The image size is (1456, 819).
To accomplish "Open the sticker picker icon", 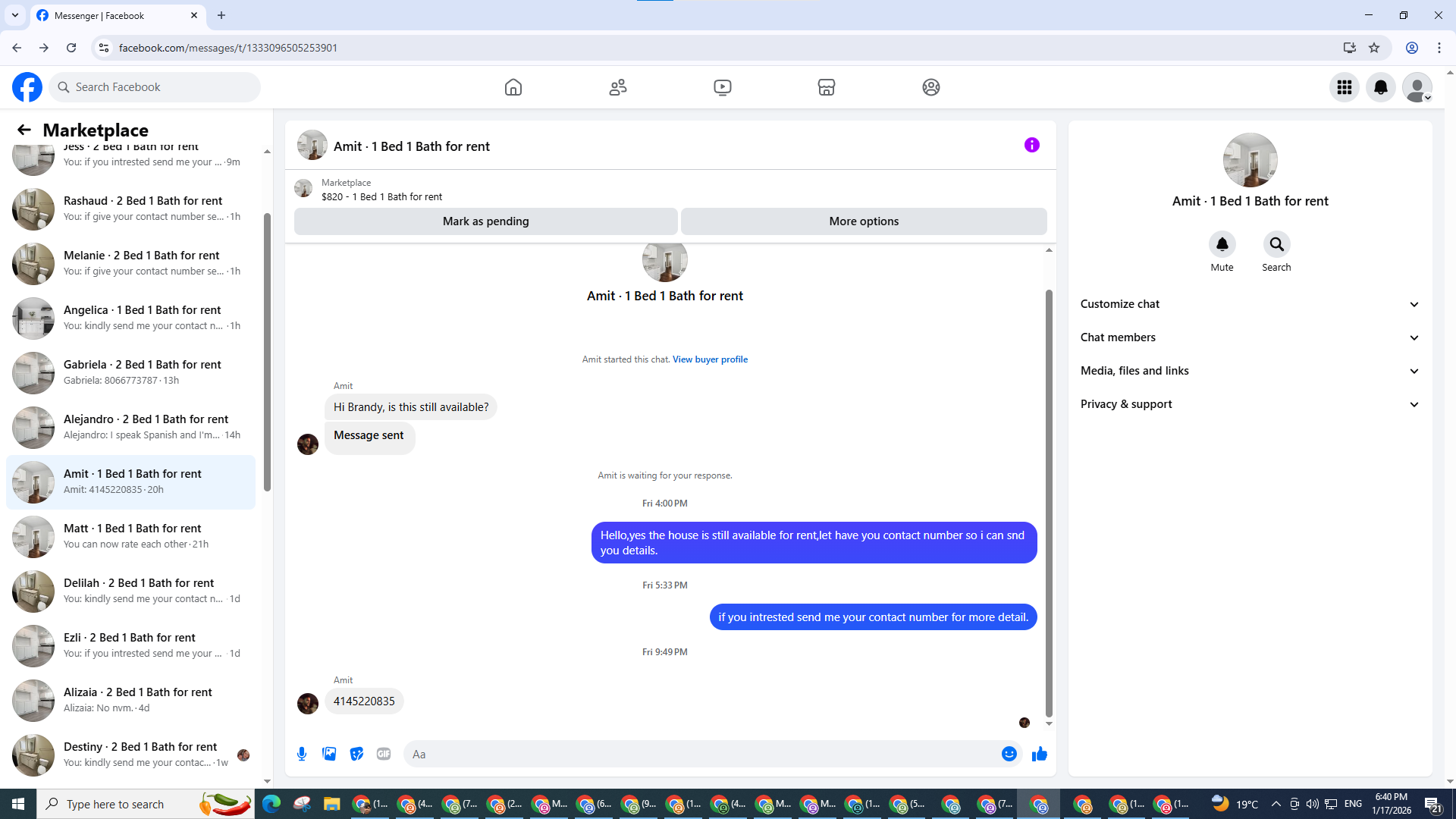I will (356, 754).
